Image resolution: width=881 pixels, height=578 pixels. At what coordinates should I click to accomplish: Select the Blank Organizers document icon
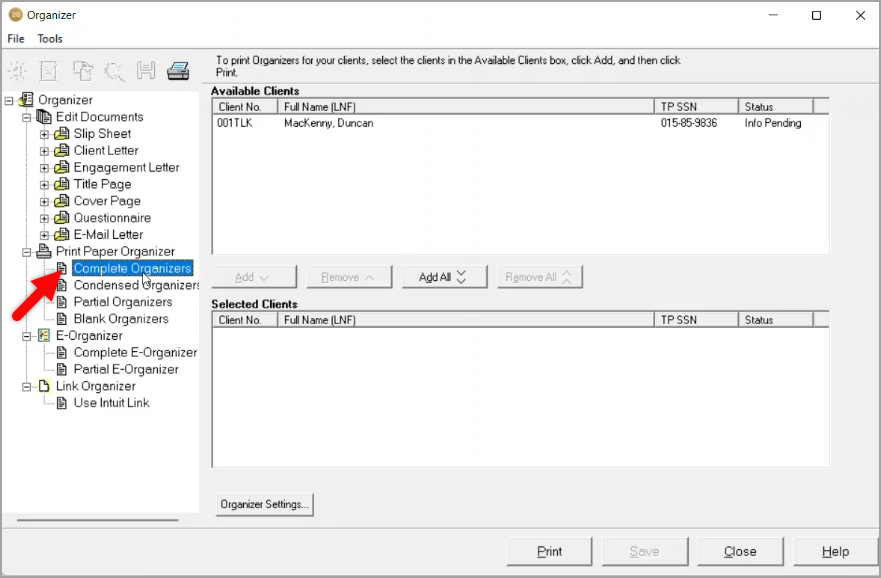click(62, 319)
